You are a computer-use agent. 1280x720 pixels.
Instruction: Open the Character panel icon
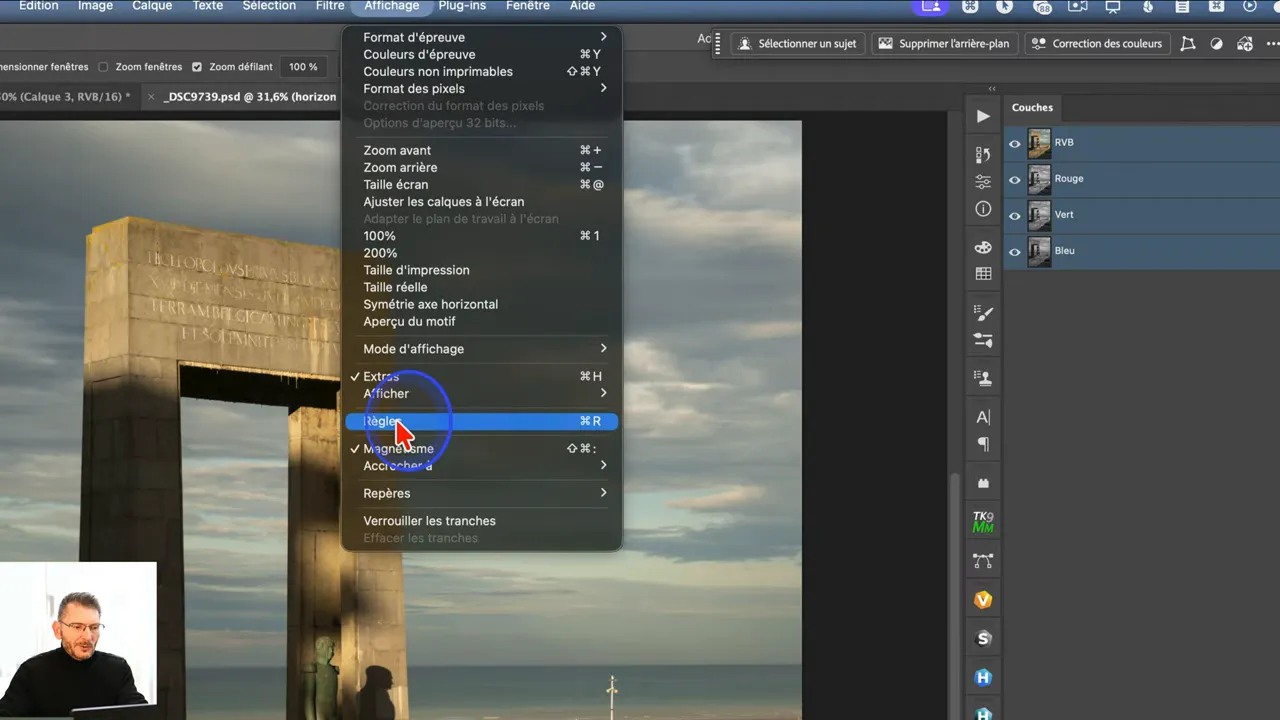coord(983,417)
